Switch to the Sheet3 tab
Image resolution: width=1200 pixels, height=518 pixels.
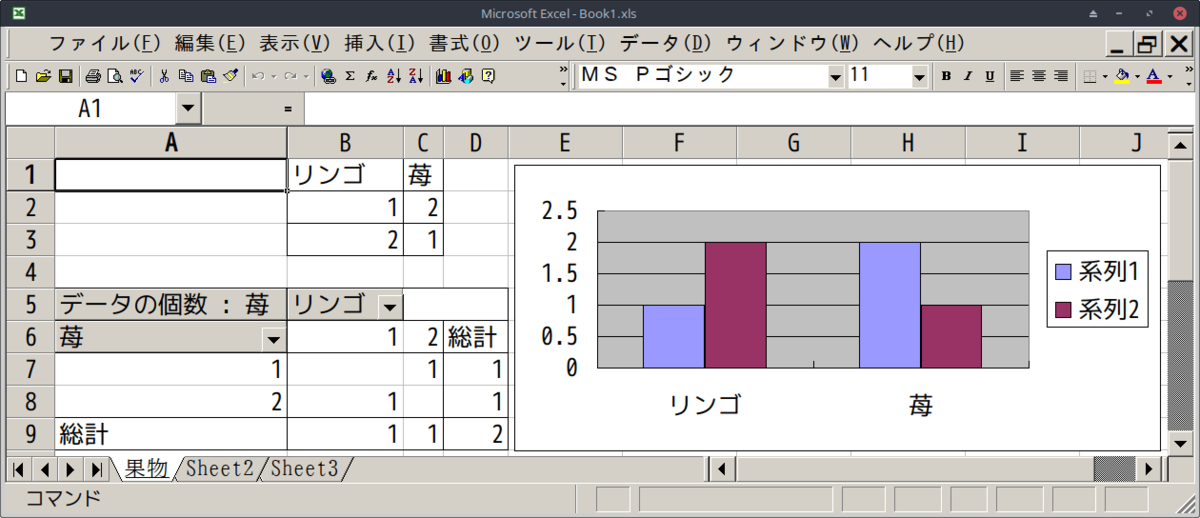(x=305, y=467)
